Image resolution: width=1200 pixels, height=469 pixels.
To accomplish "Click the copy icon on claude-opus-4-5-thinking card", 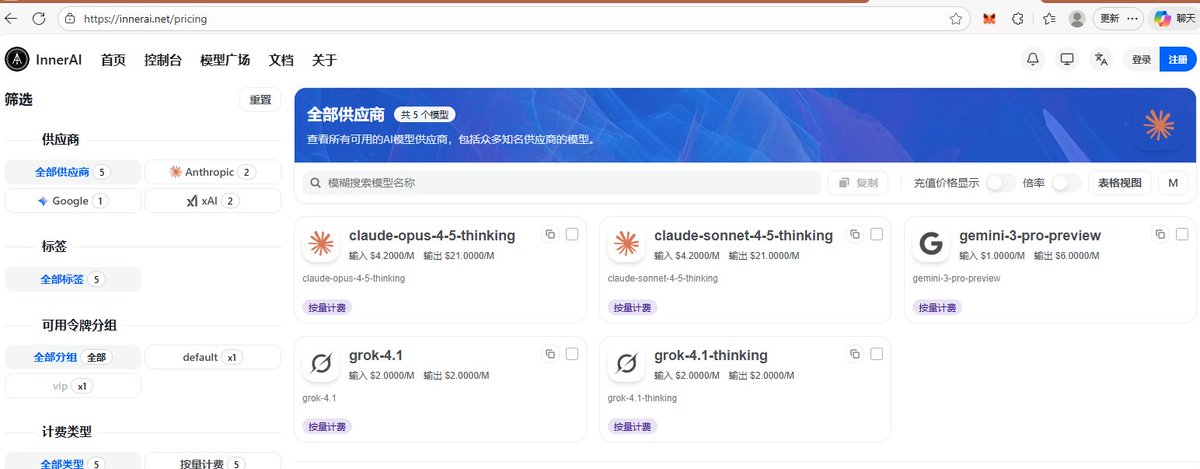I will [550, 235].
